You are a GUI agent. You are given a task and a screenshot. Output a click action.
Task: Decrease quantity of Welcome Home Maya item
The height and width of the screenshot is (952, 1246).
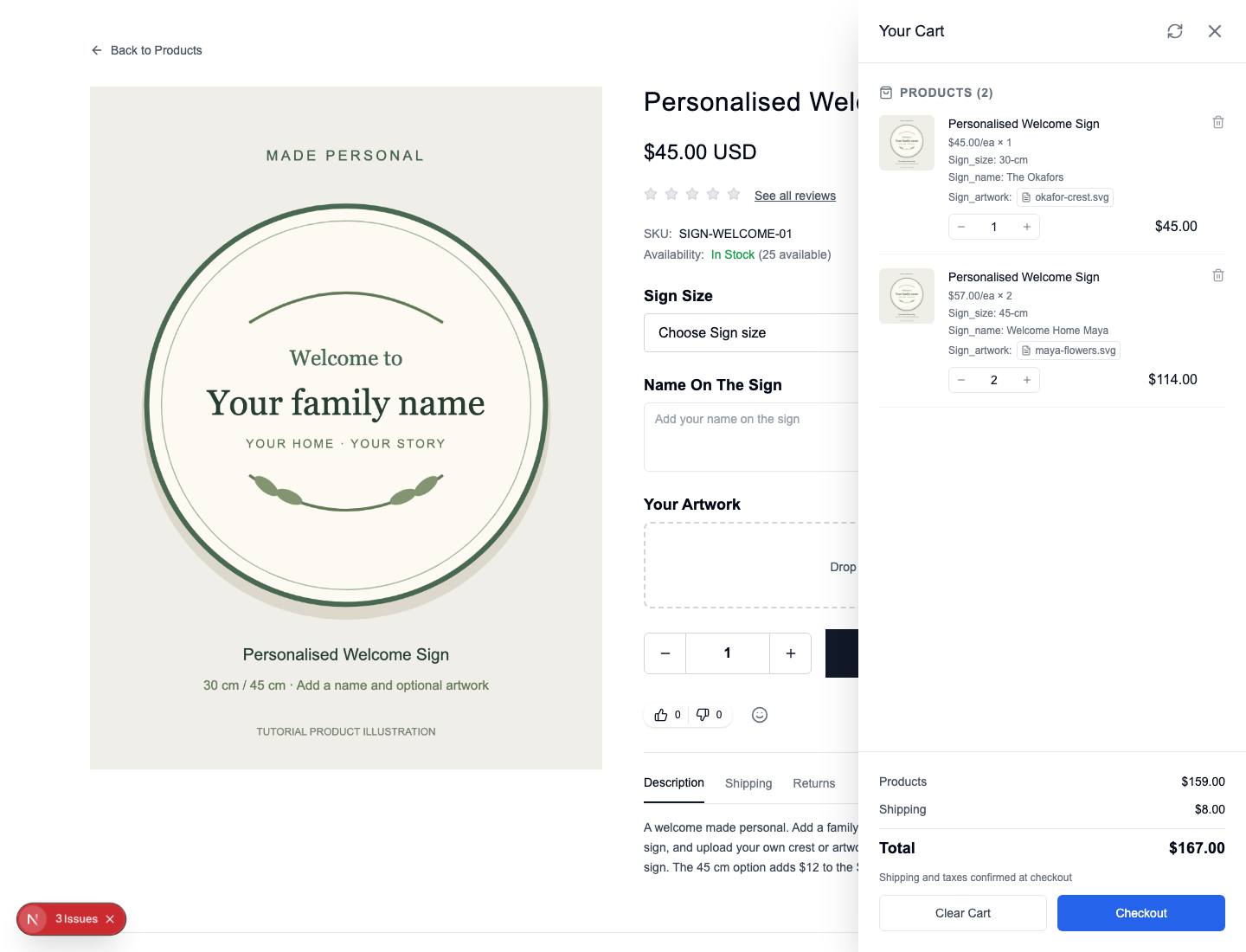tap(961, 380)
